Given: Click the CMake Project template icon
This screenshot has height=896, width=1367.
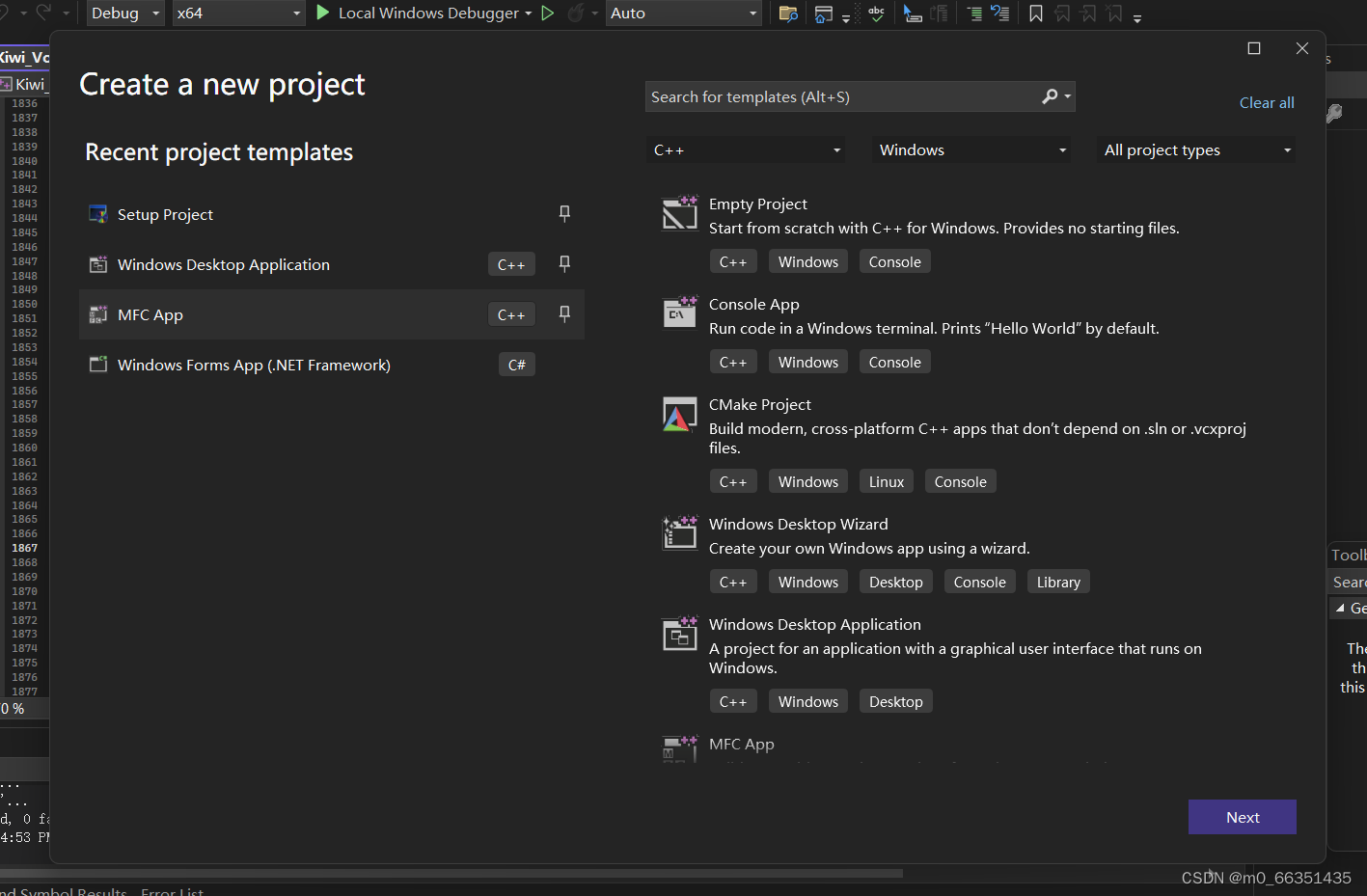Looking at the screenshot, I should tap(680, 413).
